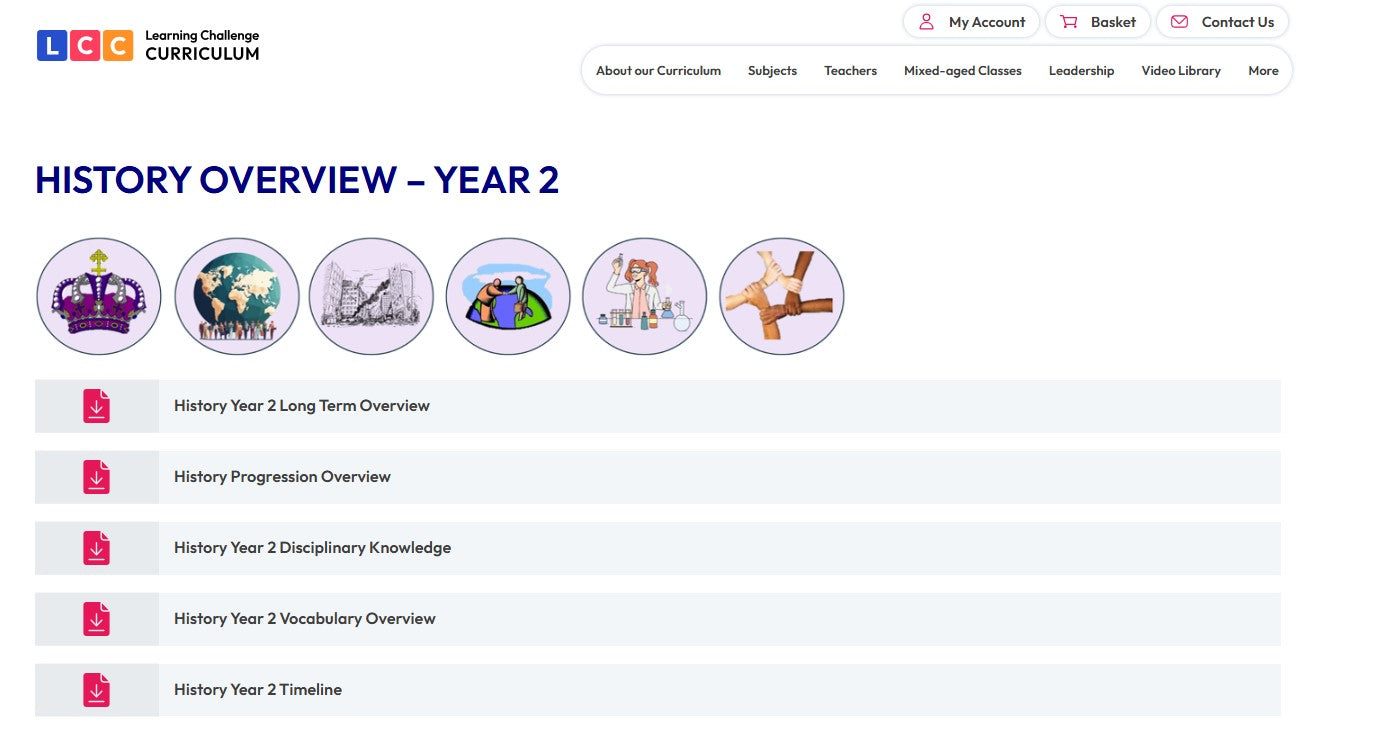Click download icon for History Progression Overview
This screenshot has width=1374, height=750.
point(96,477)
